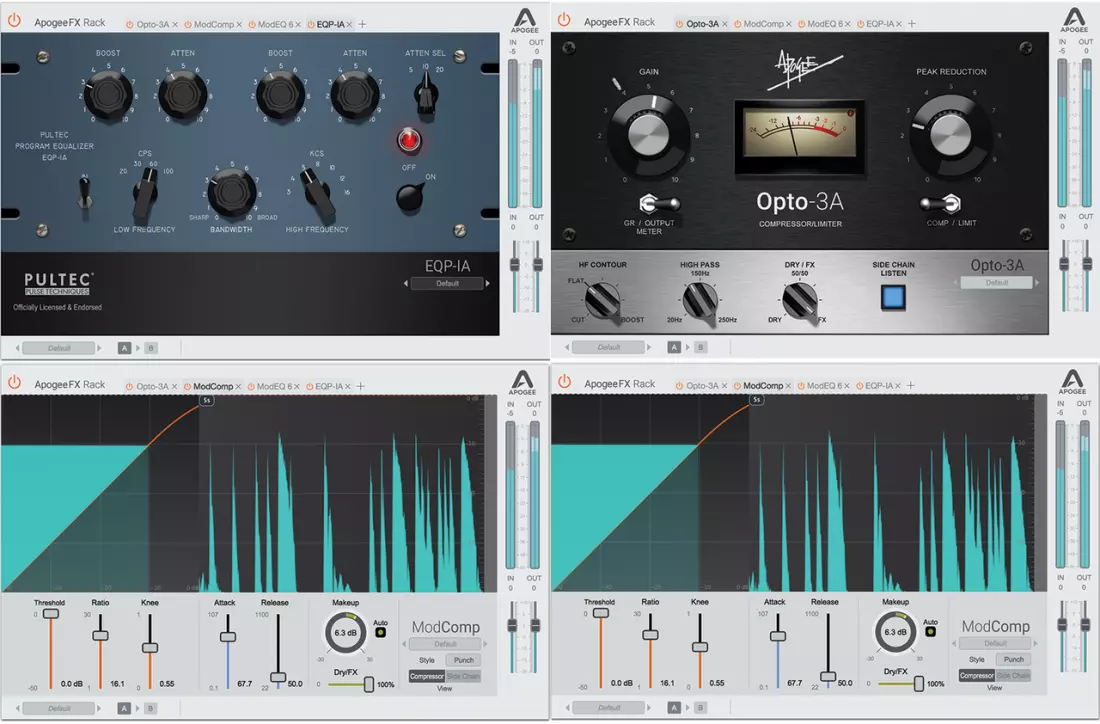
Task: Toggle rack power in the lower-left ModComp window
Action: tap(14, 383)
